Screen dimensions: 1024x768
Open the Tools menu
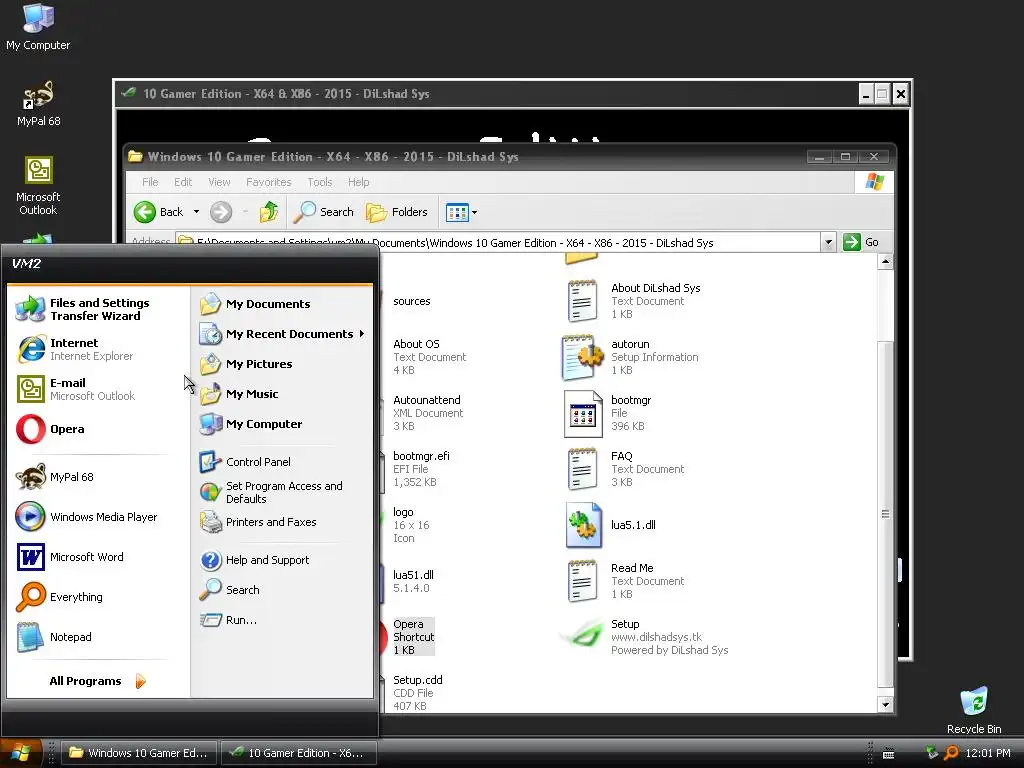(320, 182)
